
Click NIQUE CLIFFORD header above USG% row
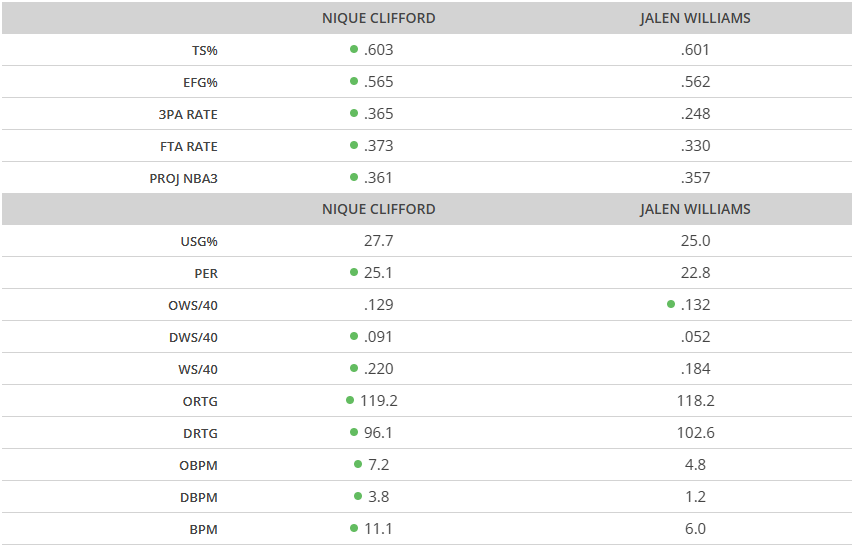378,209
